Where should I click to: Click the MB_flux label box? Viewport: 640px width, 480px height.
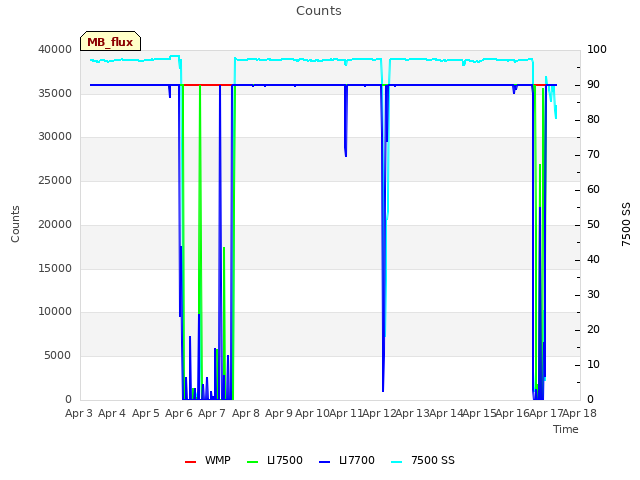tap(110, 41)
